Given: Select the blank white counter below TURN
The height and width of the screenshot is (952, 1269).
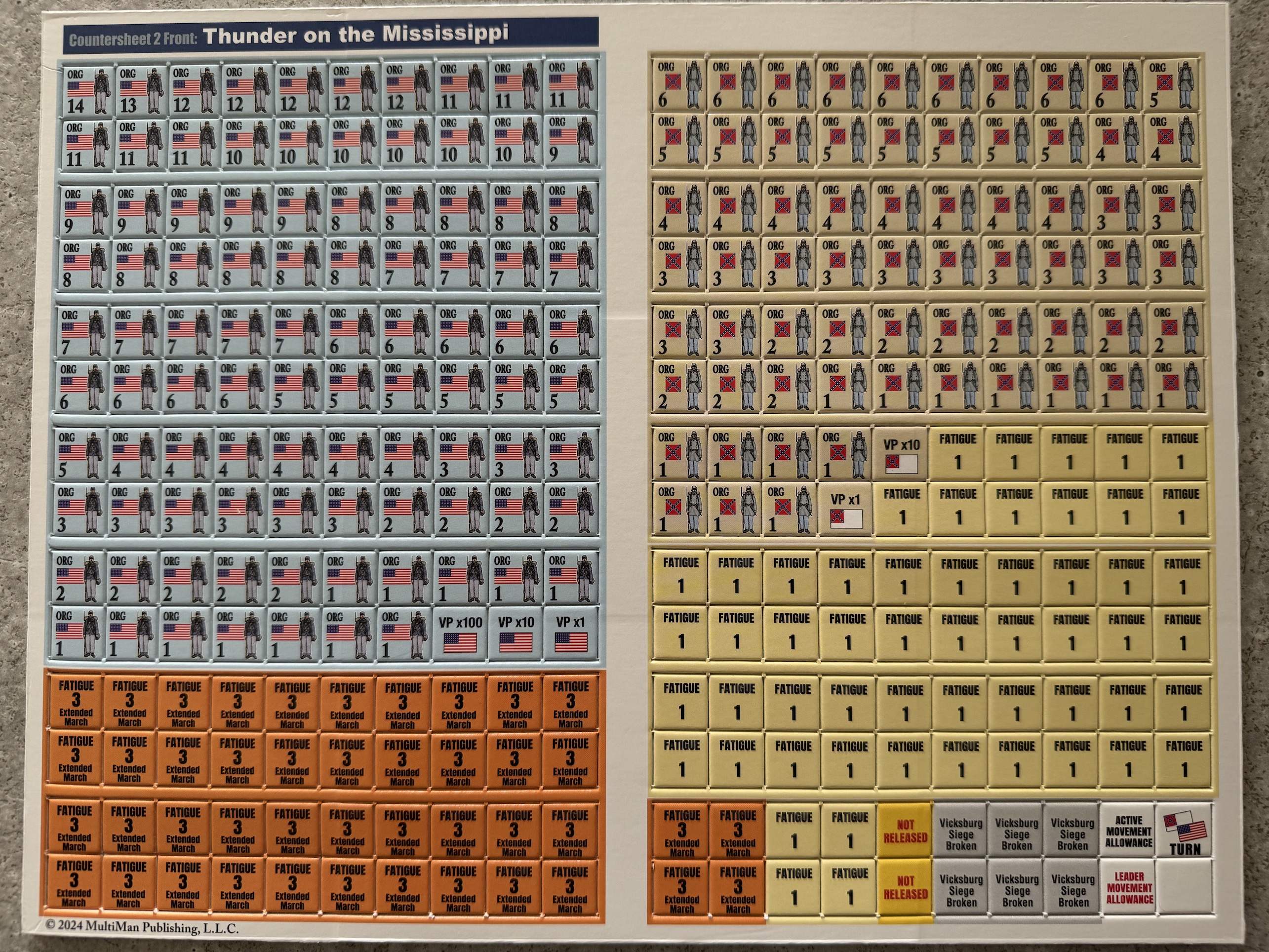Looking at the screenshot, I should (1185, 887).
